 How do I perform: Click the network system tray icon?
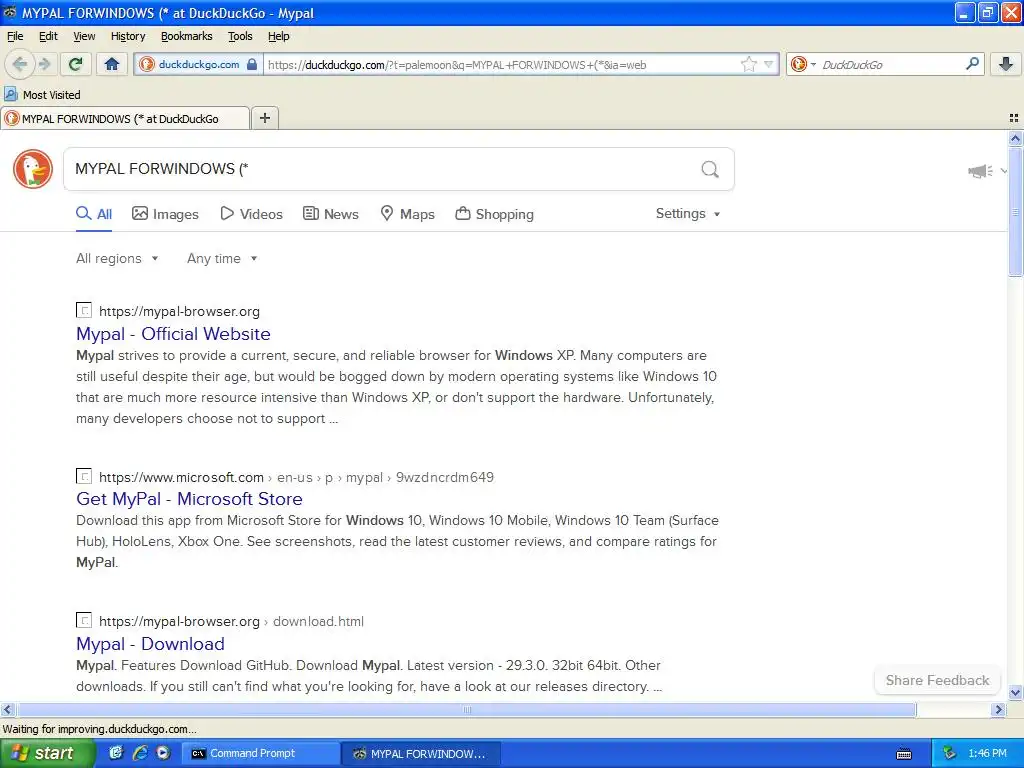[949, 753]
